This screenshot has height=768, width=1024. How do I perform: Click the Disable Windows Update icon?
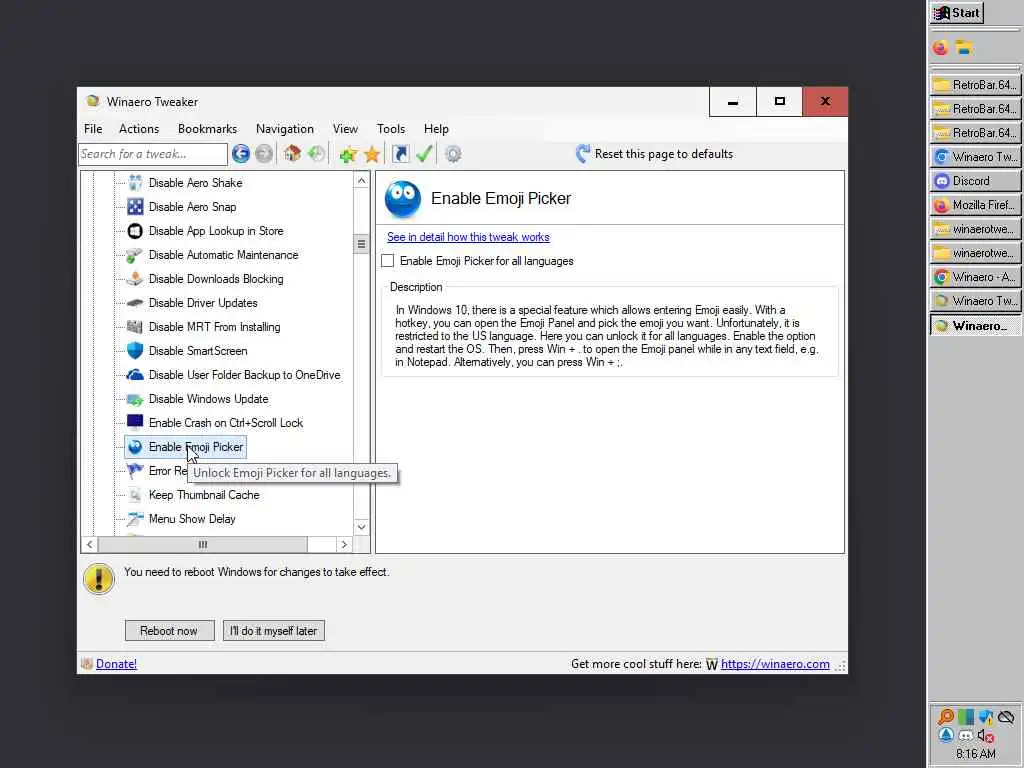point(135,399)
